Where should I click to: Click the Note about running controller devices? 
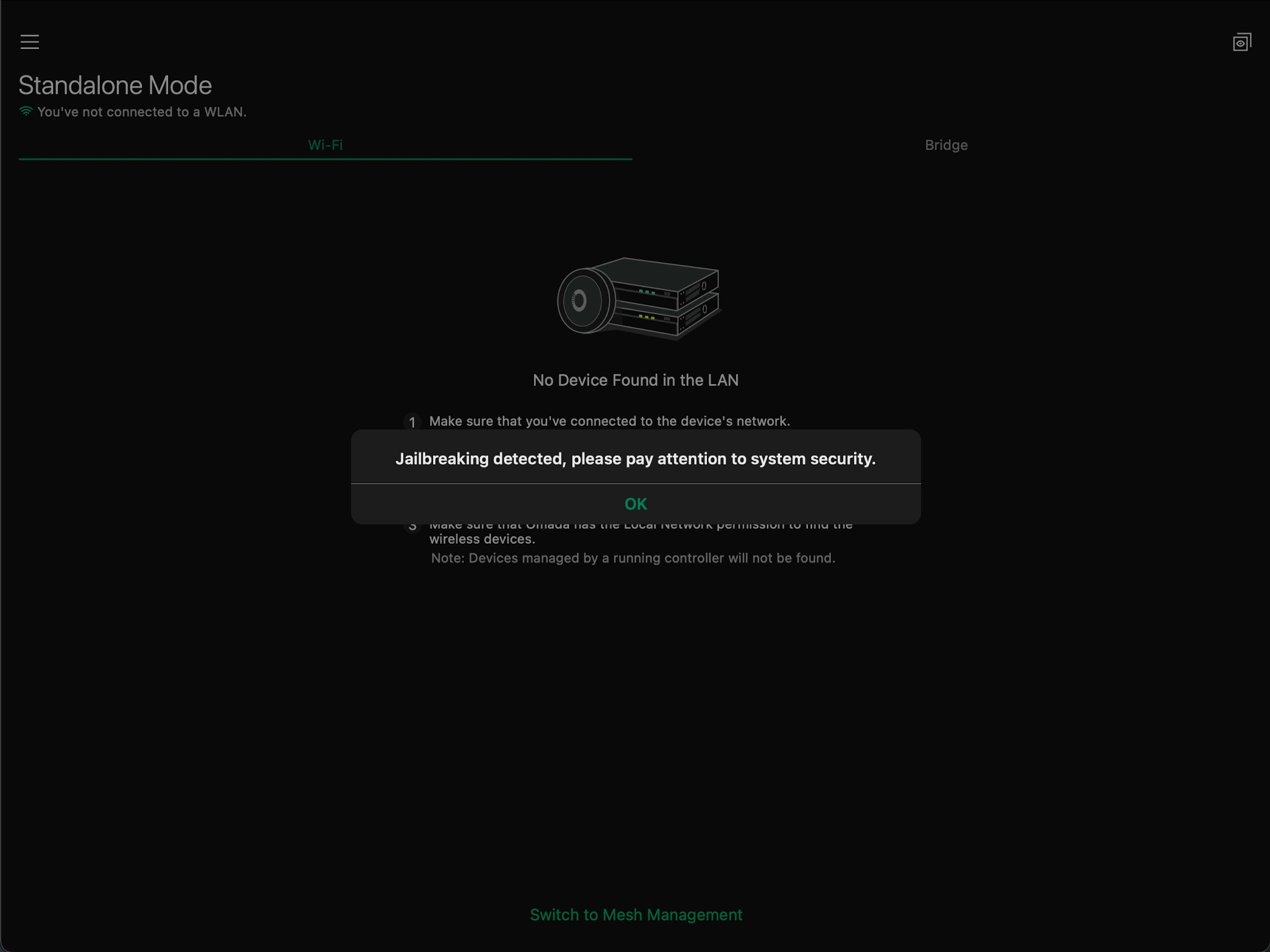click(633, 558)
